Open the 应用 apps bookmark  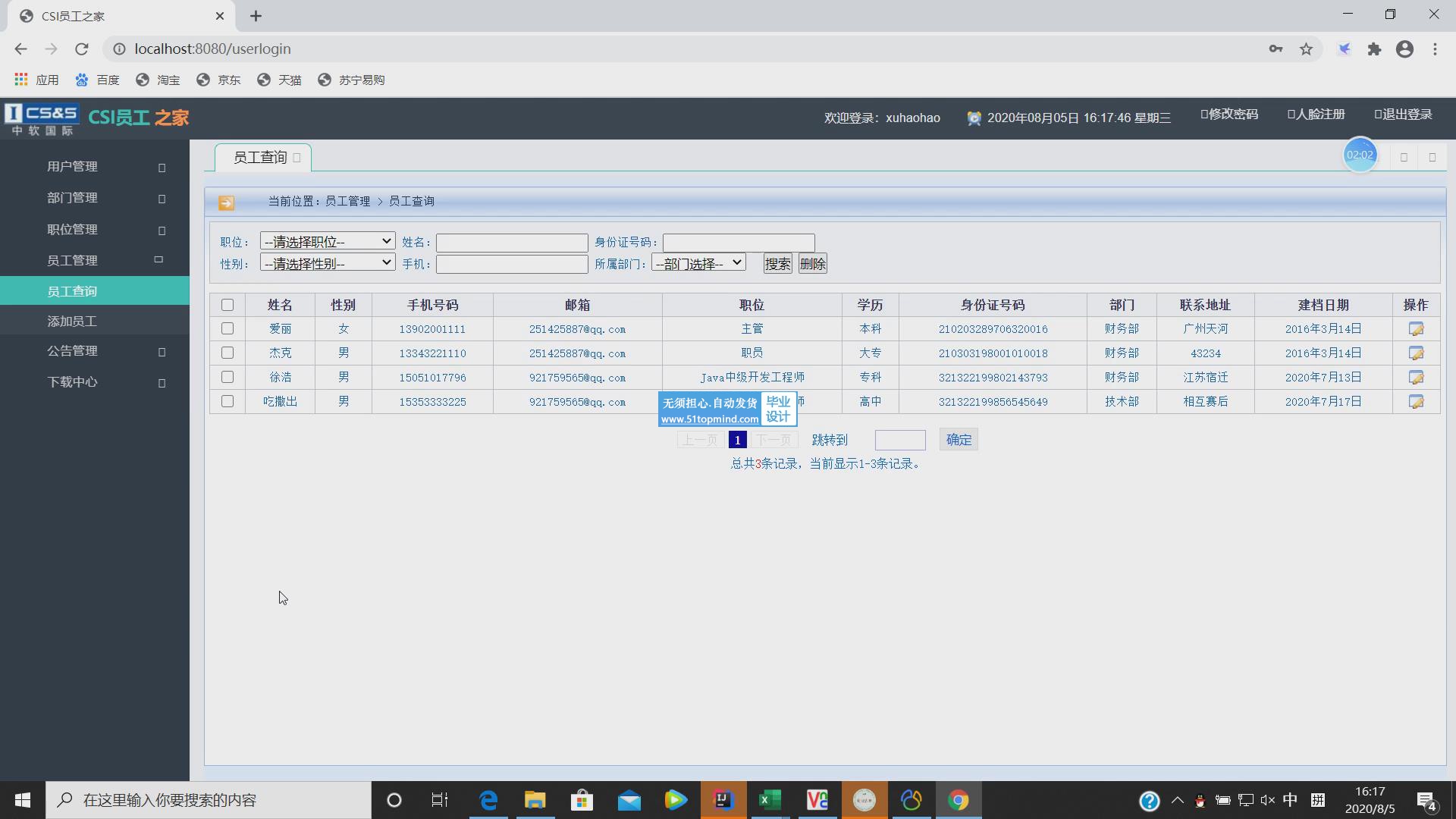coord(36,80)
